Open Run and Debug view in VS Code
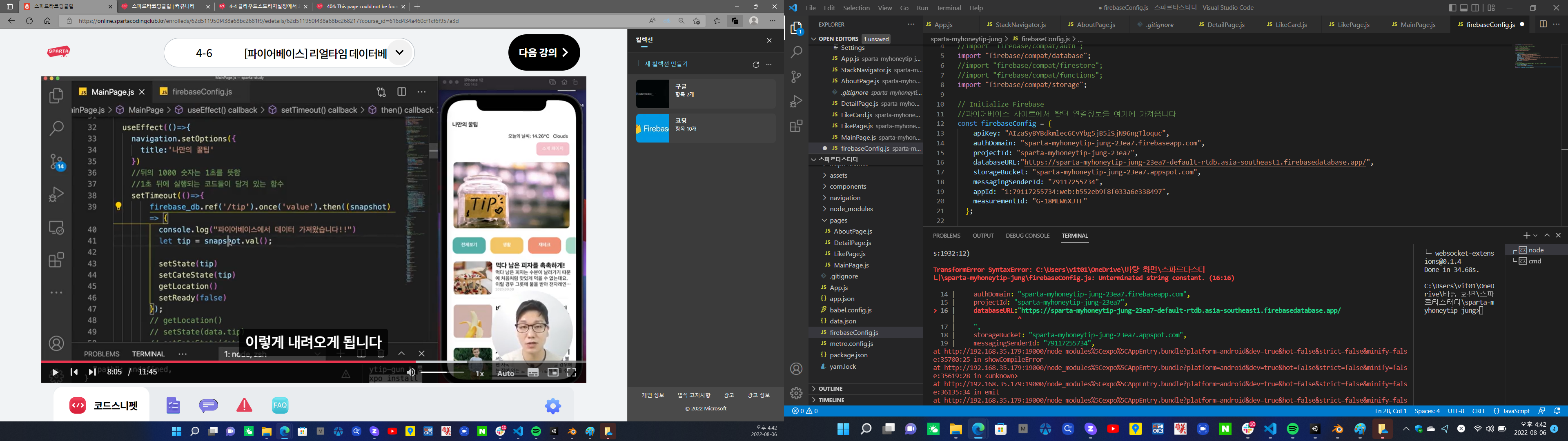1568x441 pixels. click(x=796, y=102)
